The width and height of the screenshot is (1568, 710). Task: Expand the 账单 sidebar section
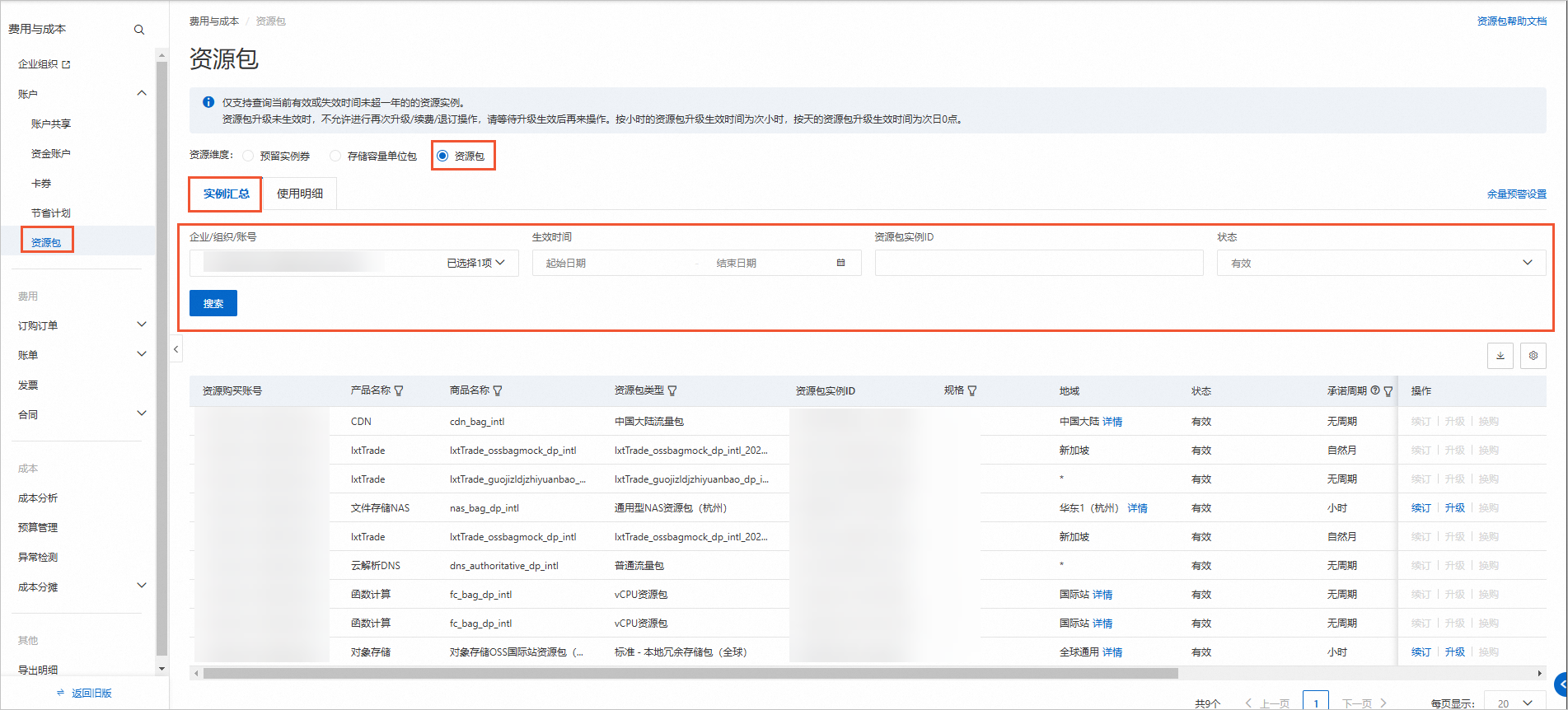point(142,354)
